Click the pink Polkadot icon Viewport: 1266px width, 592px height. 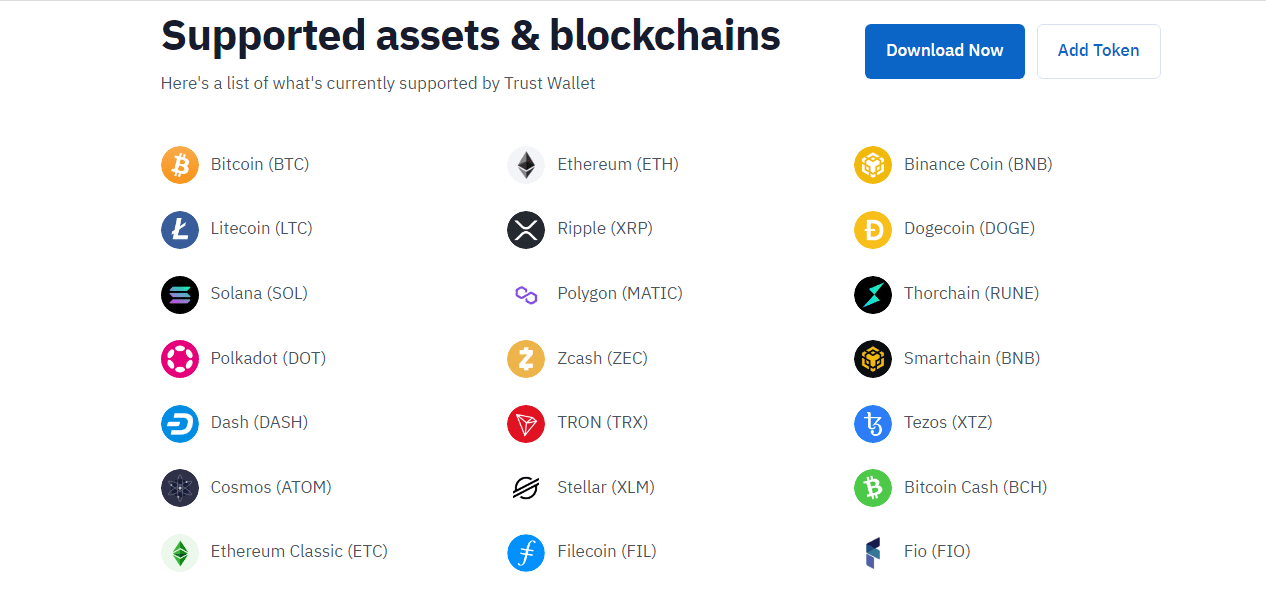pos(180,359)
